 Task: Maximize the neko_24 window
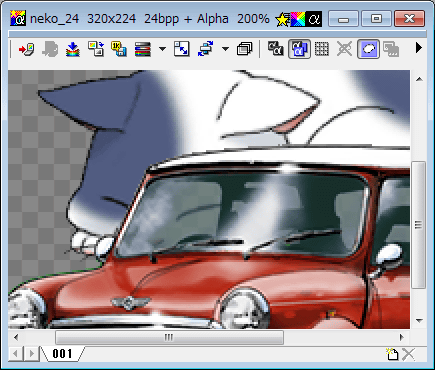(x=376, y=19)
